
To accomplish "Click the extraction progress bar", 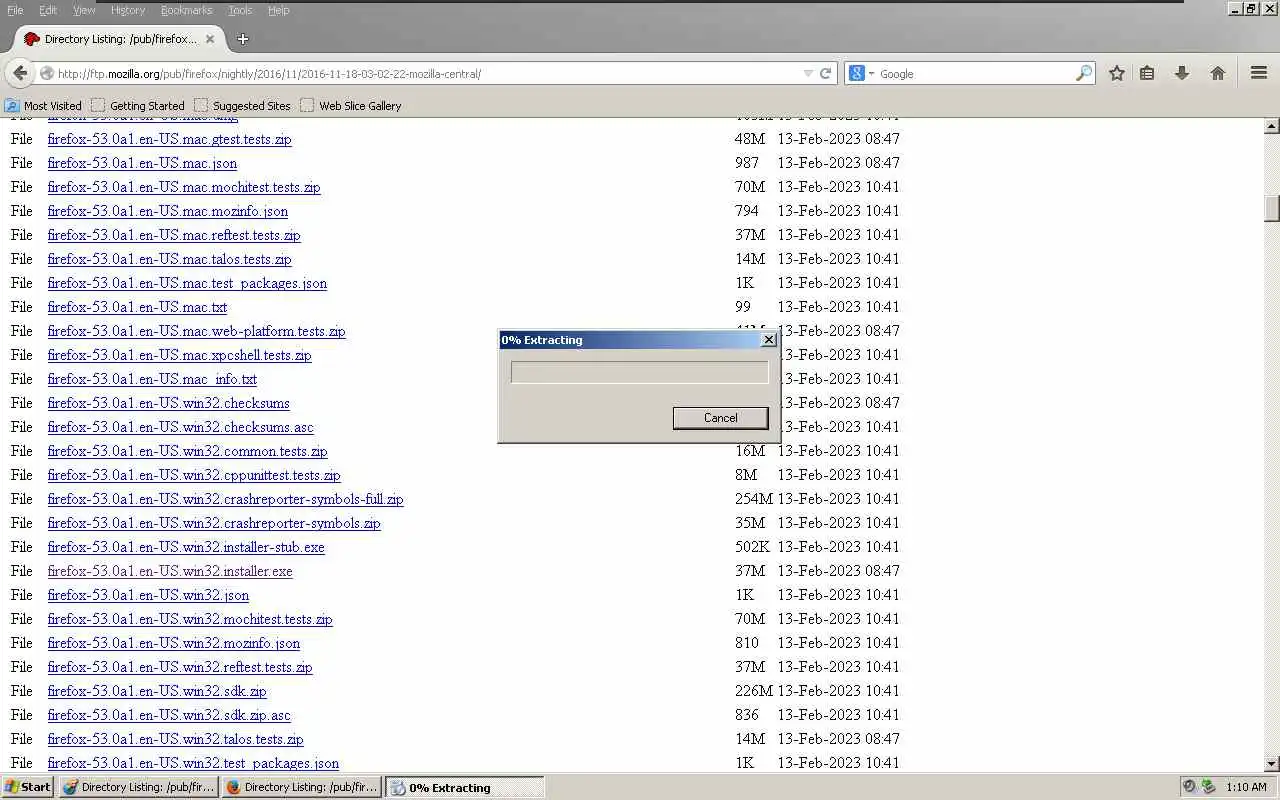I will click(639, 372).
